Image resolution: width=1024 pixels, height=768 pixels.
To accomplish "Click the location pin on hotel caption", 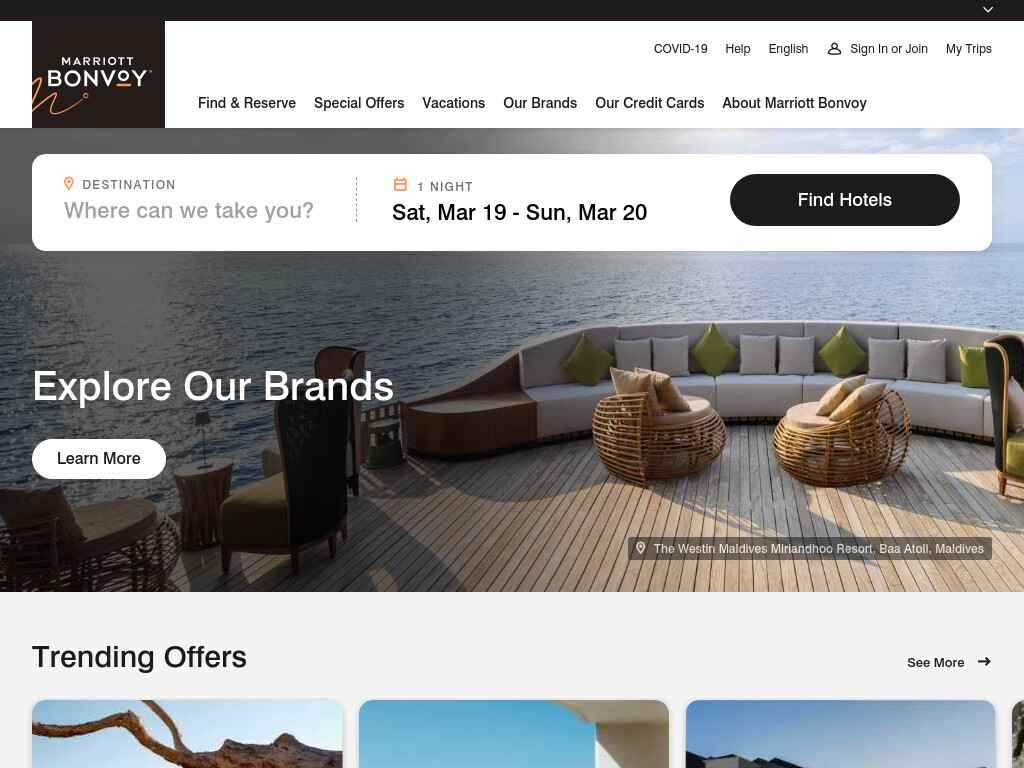I will (x=641, y=548).
